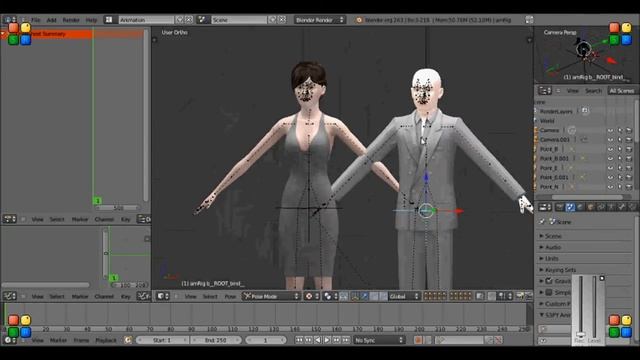Open the Object properties tab
Viewport: 640px width, 360px height.
(x=590, y=207)
